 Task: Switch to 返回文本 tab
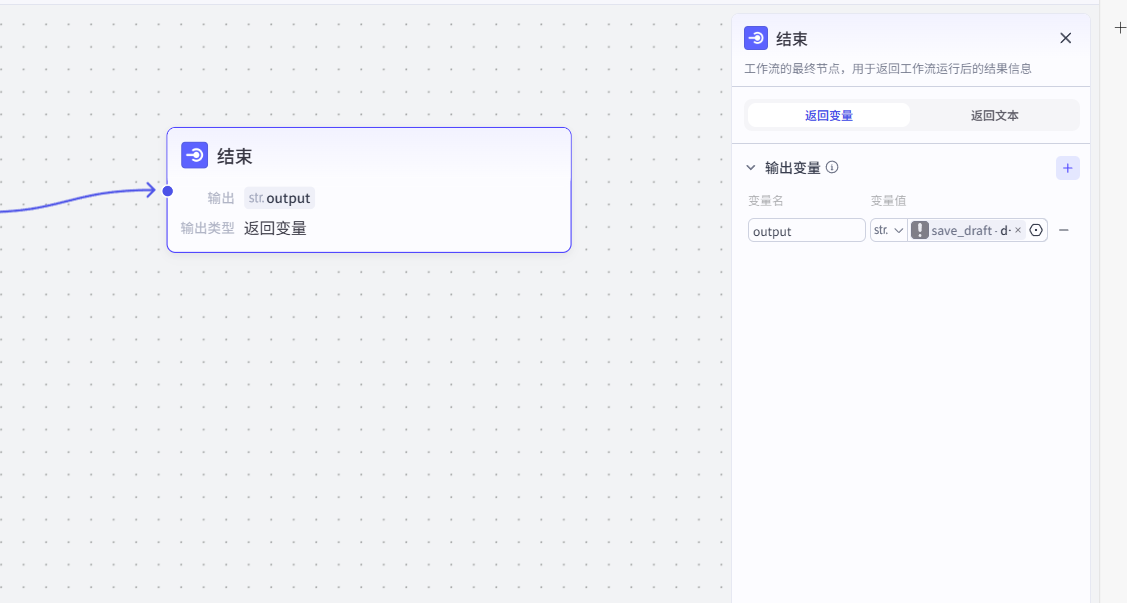pyautogui.click(x=994, y=115)
